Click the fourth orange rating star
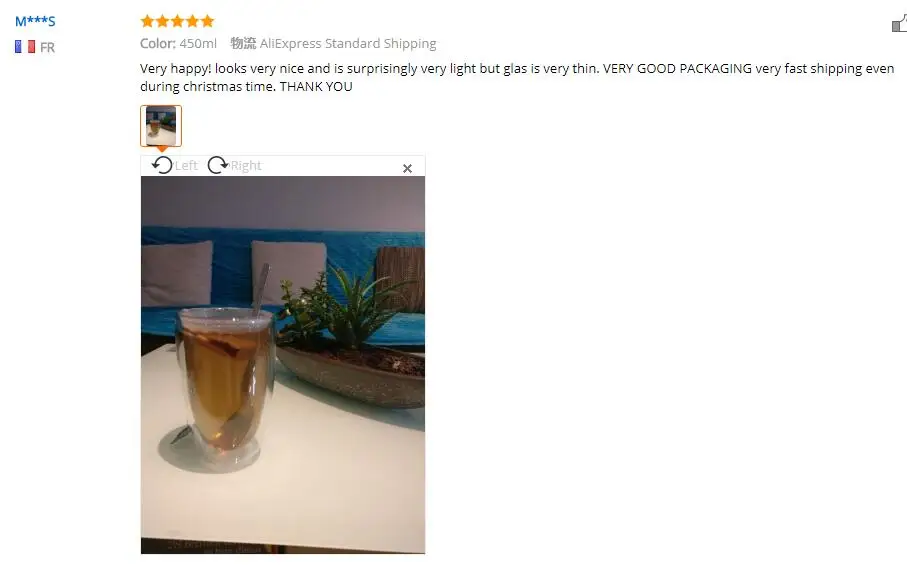This screenshot has height=565, width=907. click(x=192, y=21)
